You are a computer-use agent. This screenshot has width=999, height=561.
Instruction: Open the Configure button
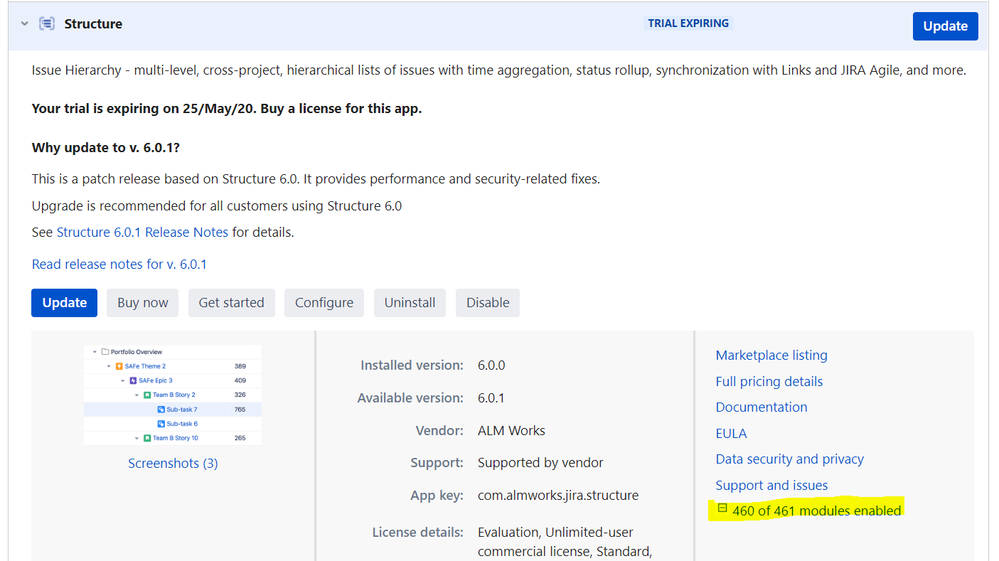(324, 302)
